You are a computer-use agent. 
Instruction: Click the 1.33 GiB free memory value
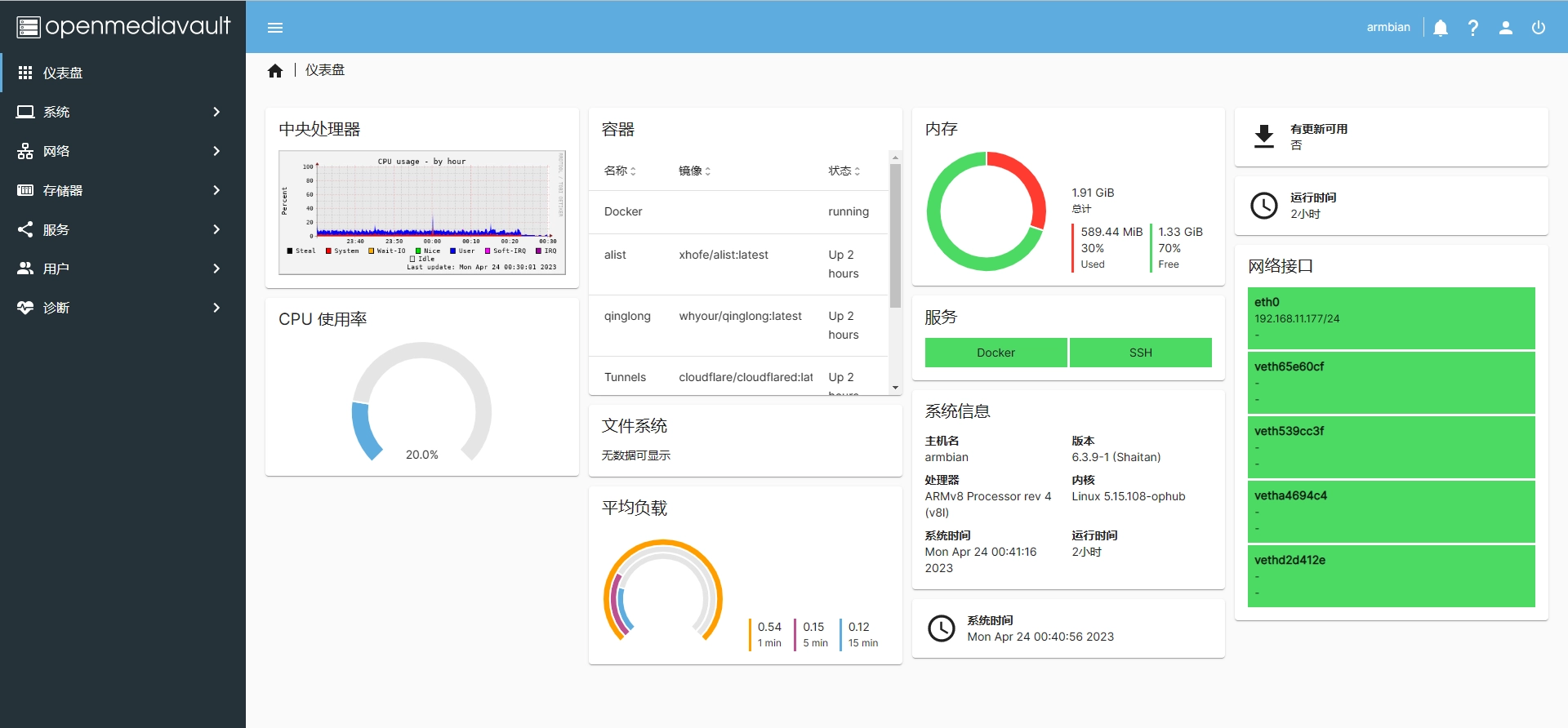pos(1180,232)
